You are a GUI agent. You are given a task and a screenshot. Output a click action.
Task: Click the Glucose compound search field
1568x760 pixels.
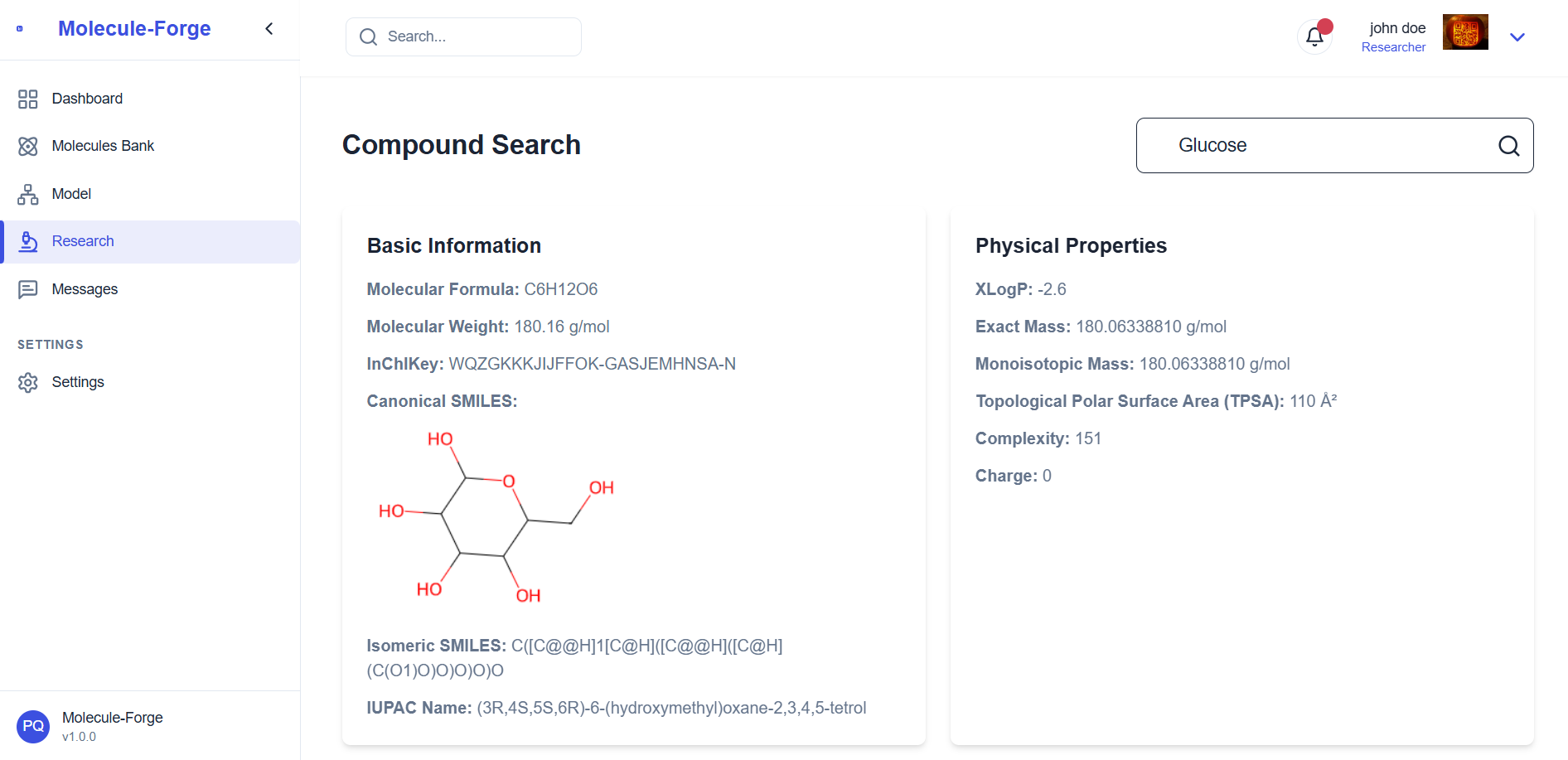(x=1318, y=146)
